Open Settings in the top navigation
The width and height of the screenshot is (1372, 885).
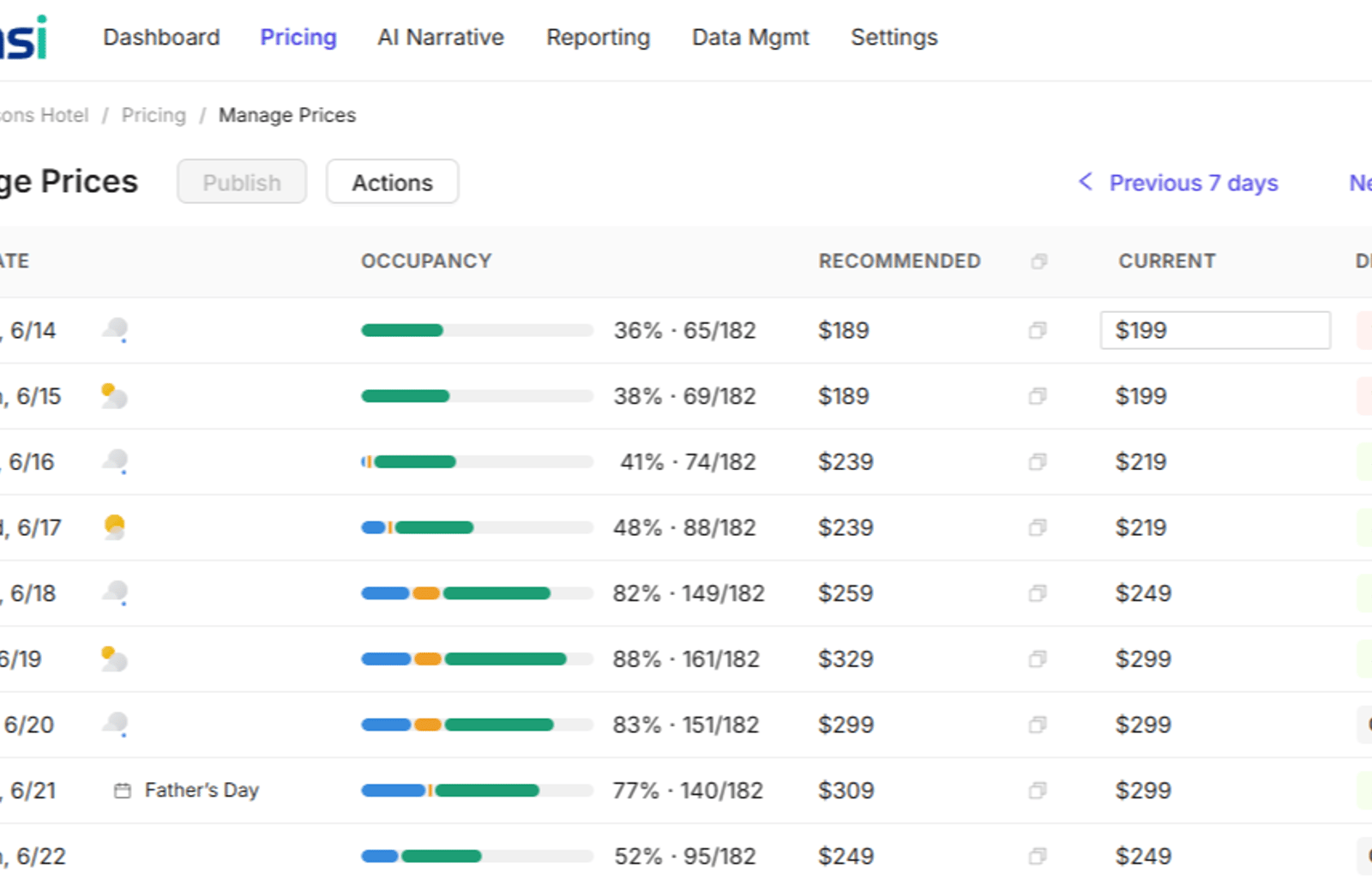pos(894,38)
